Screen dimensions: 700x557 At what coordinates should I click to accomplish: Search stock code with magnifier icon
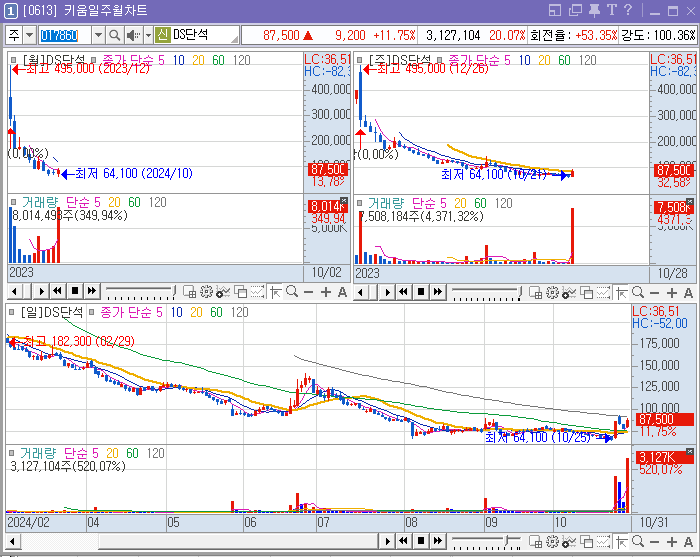click(x=114, y=35)
